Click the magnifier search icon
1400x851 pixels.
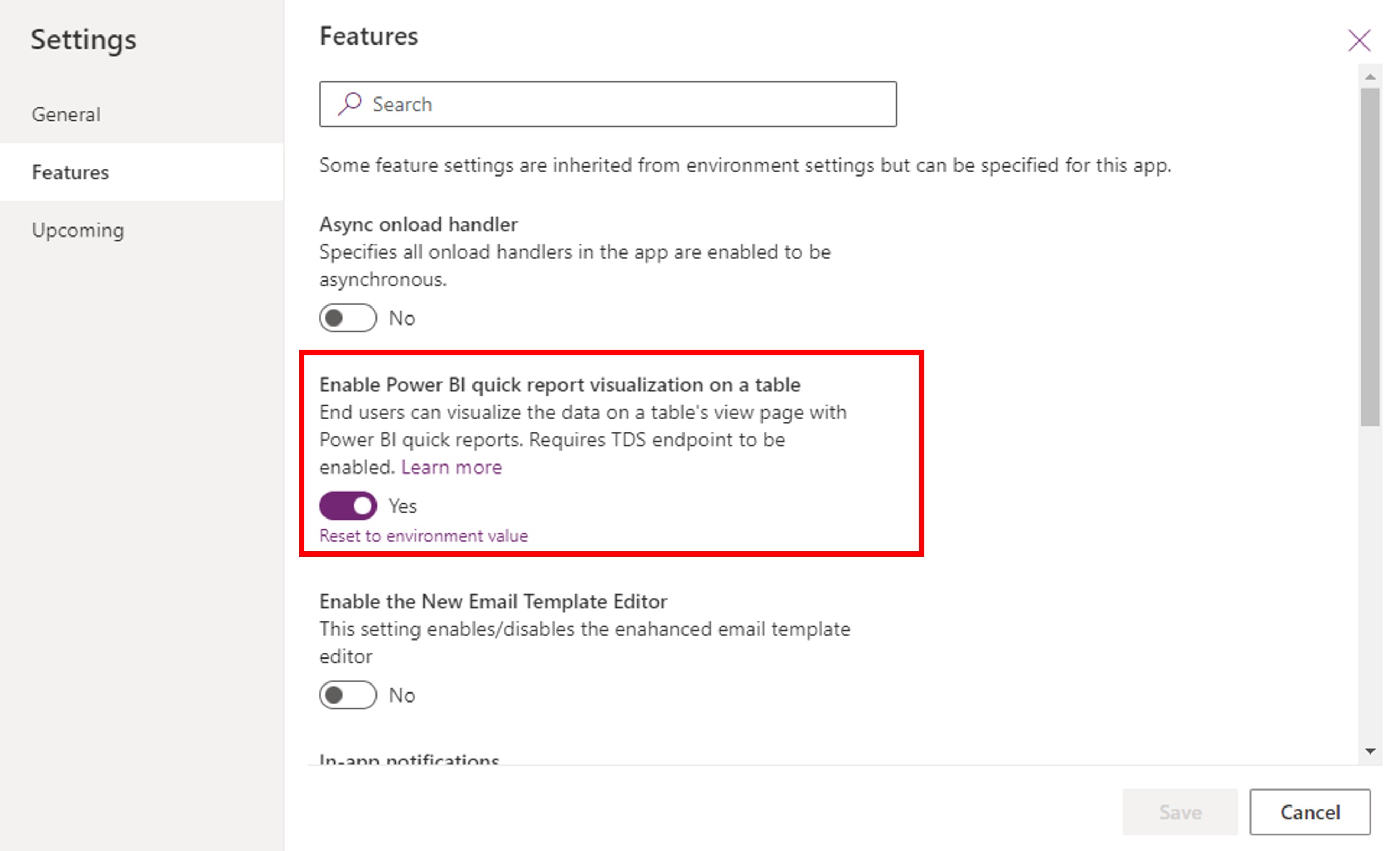pyautogui.click(x=349, y=104)
